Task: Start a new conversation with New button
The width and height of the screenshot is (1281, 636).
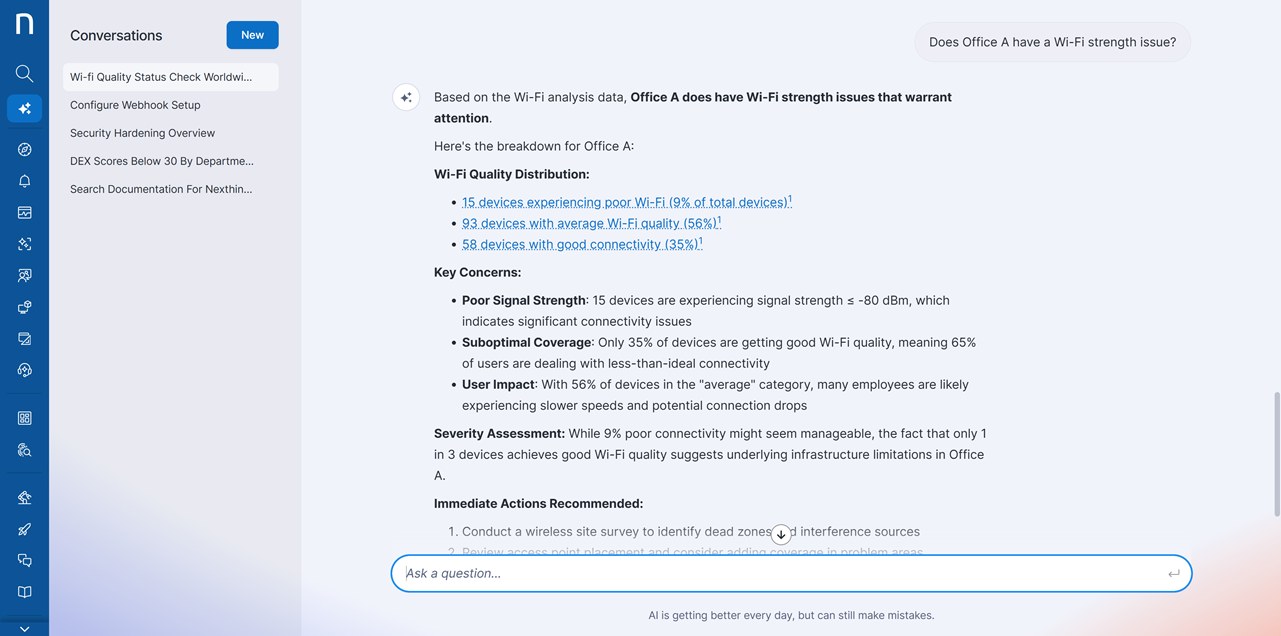Action: tap(252, 35)
